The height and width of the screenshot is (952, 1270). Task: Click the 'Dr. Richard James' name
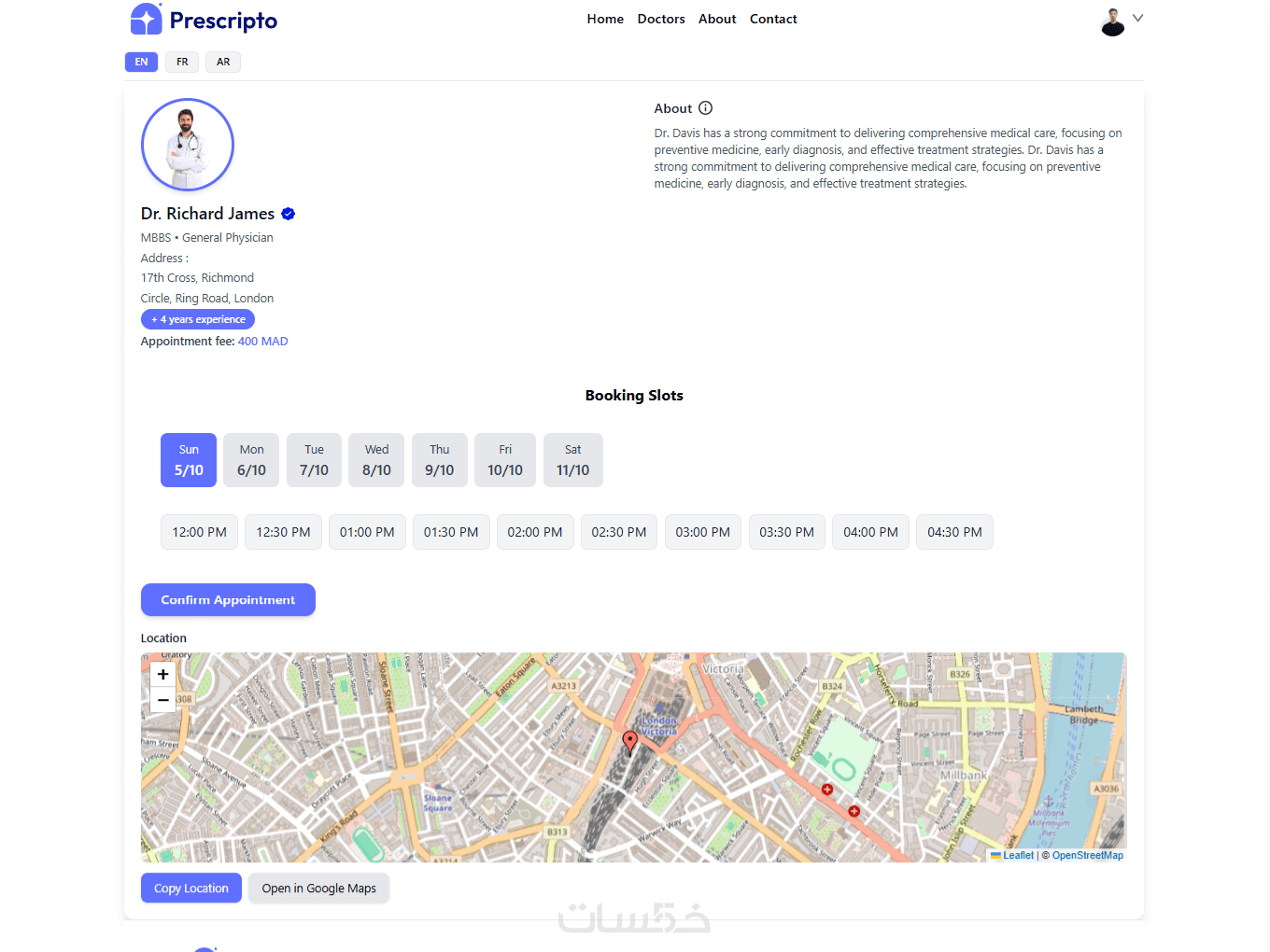tap(208, 214)
